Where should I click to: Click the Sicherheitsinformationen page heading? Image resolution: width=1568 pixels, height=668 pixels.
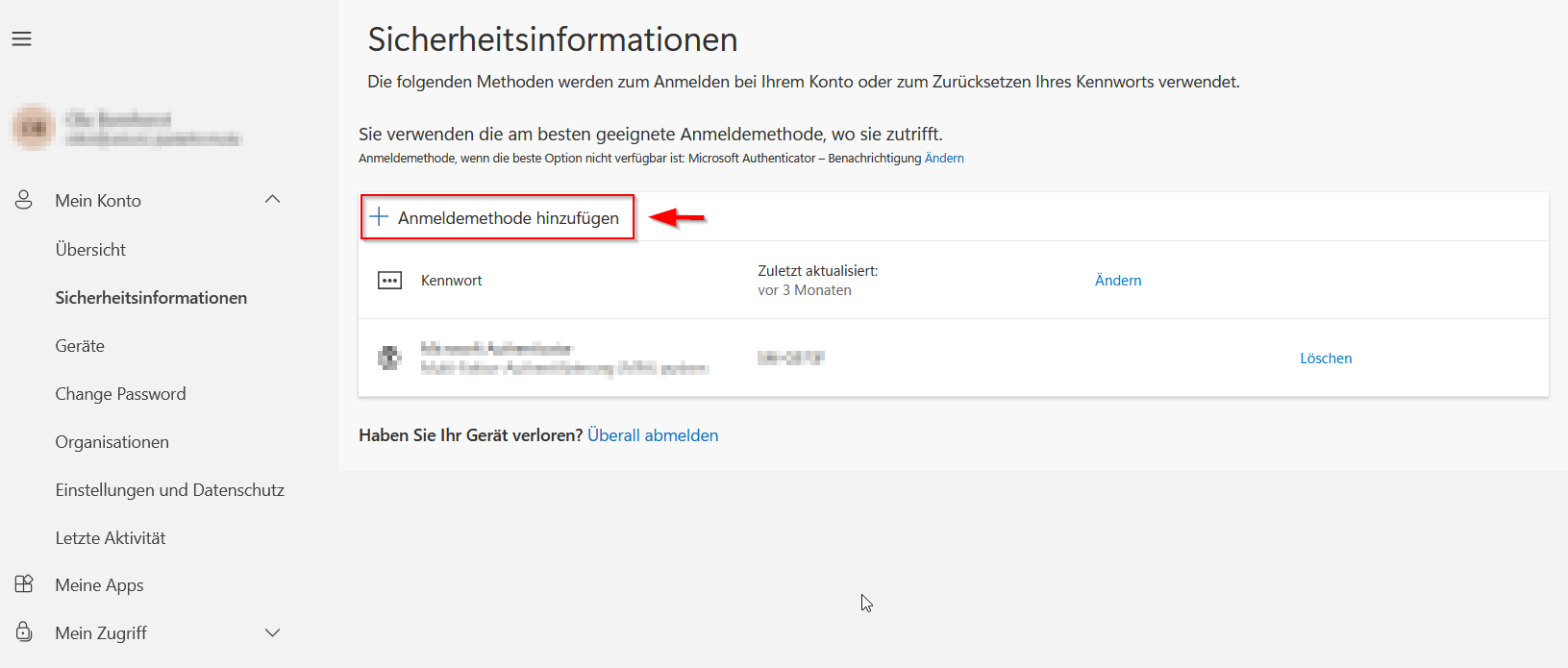pos(553,39)
